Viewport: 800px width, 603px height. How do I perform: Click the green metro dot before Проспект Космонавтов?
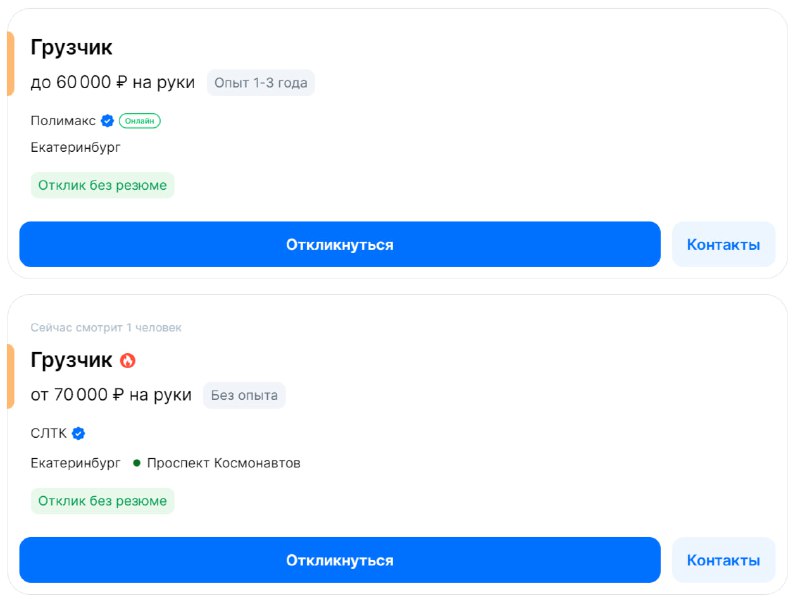pyautogui.click(x=136, y=463)
